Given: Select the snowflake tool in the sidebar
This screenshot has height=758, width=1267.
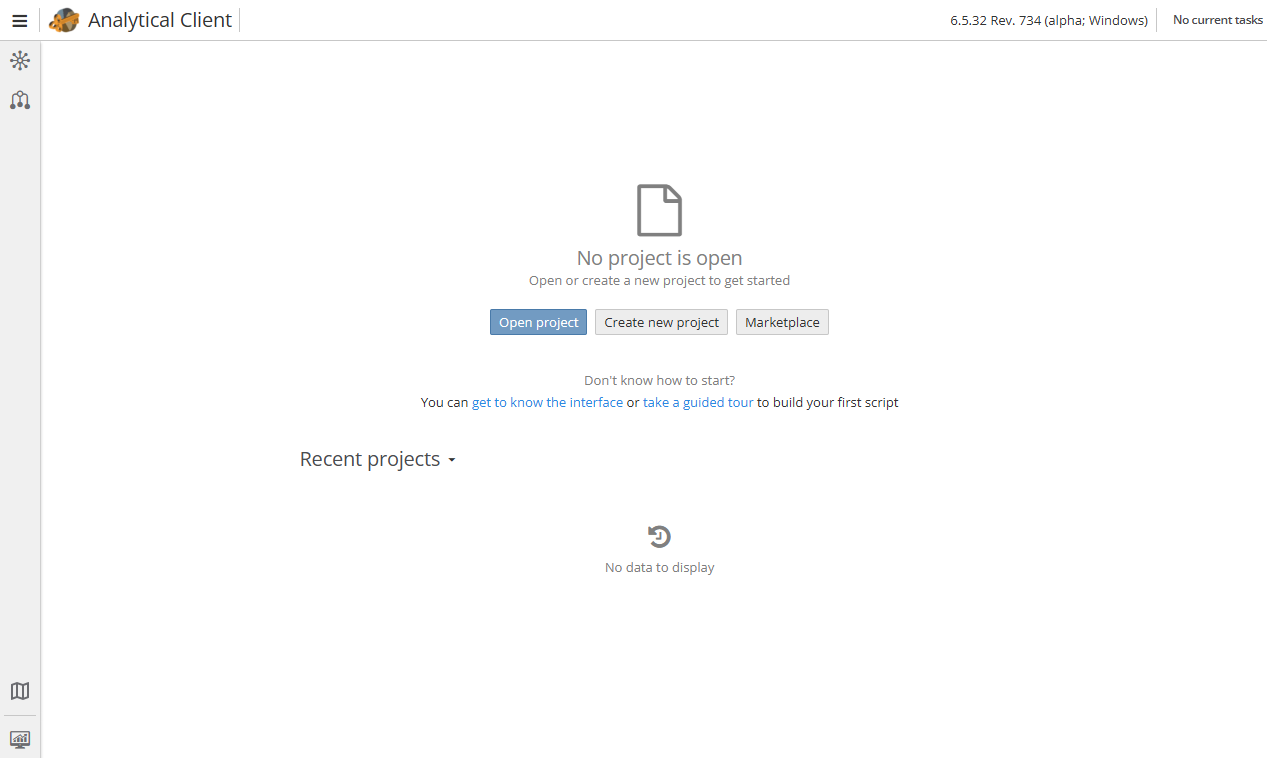Looking at the screenshot, I should [20, 61].
